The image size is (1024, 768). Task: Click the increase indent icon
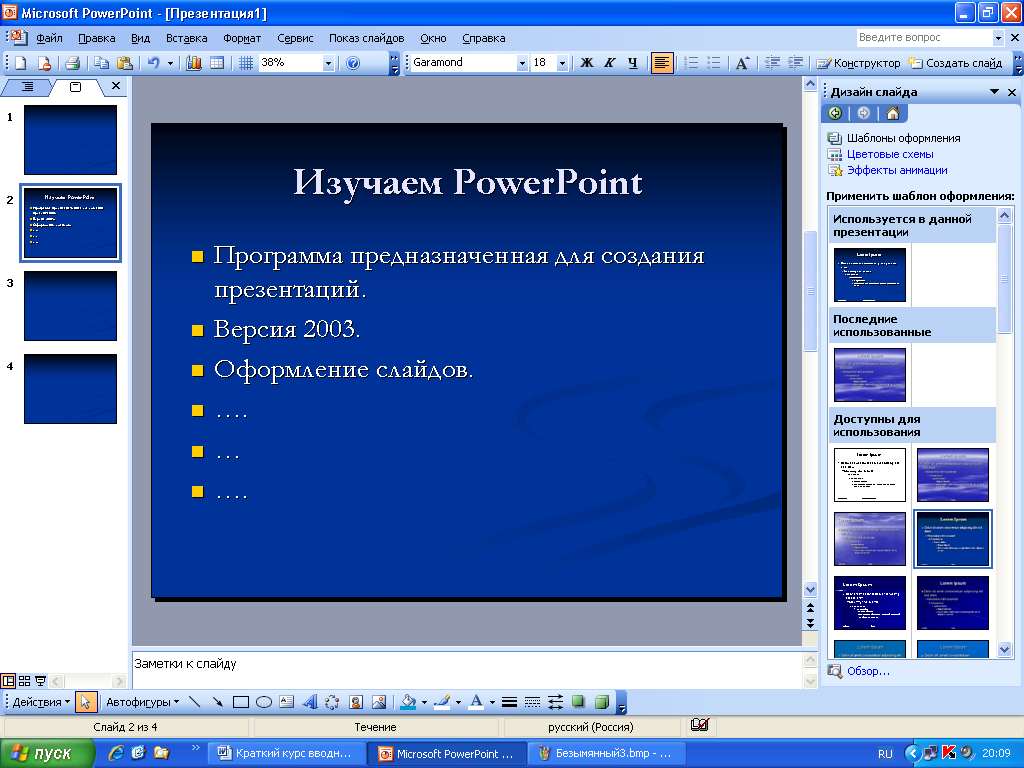click(x=795, y=63)
